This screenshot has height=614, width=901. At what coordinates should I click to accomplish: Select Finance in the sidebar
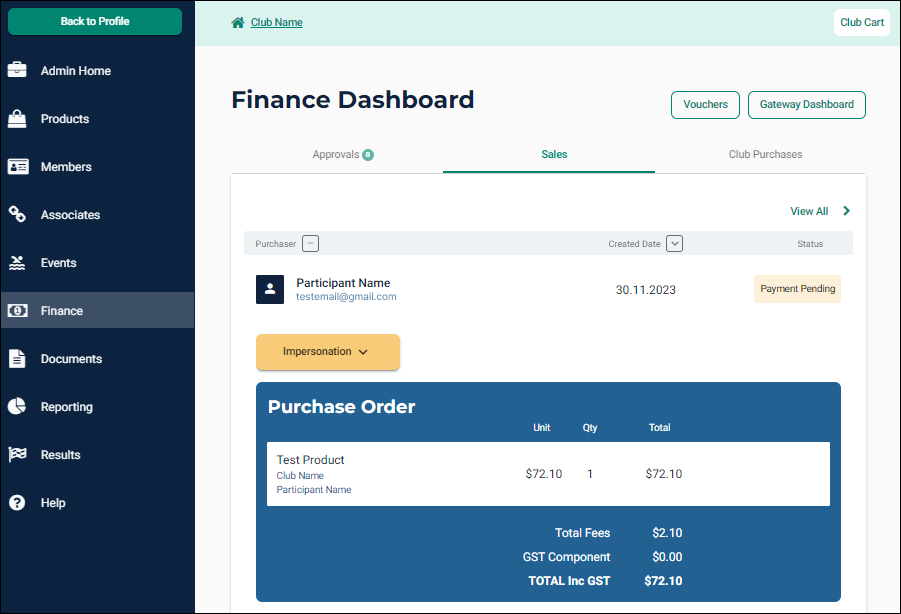tap(98, 310)
